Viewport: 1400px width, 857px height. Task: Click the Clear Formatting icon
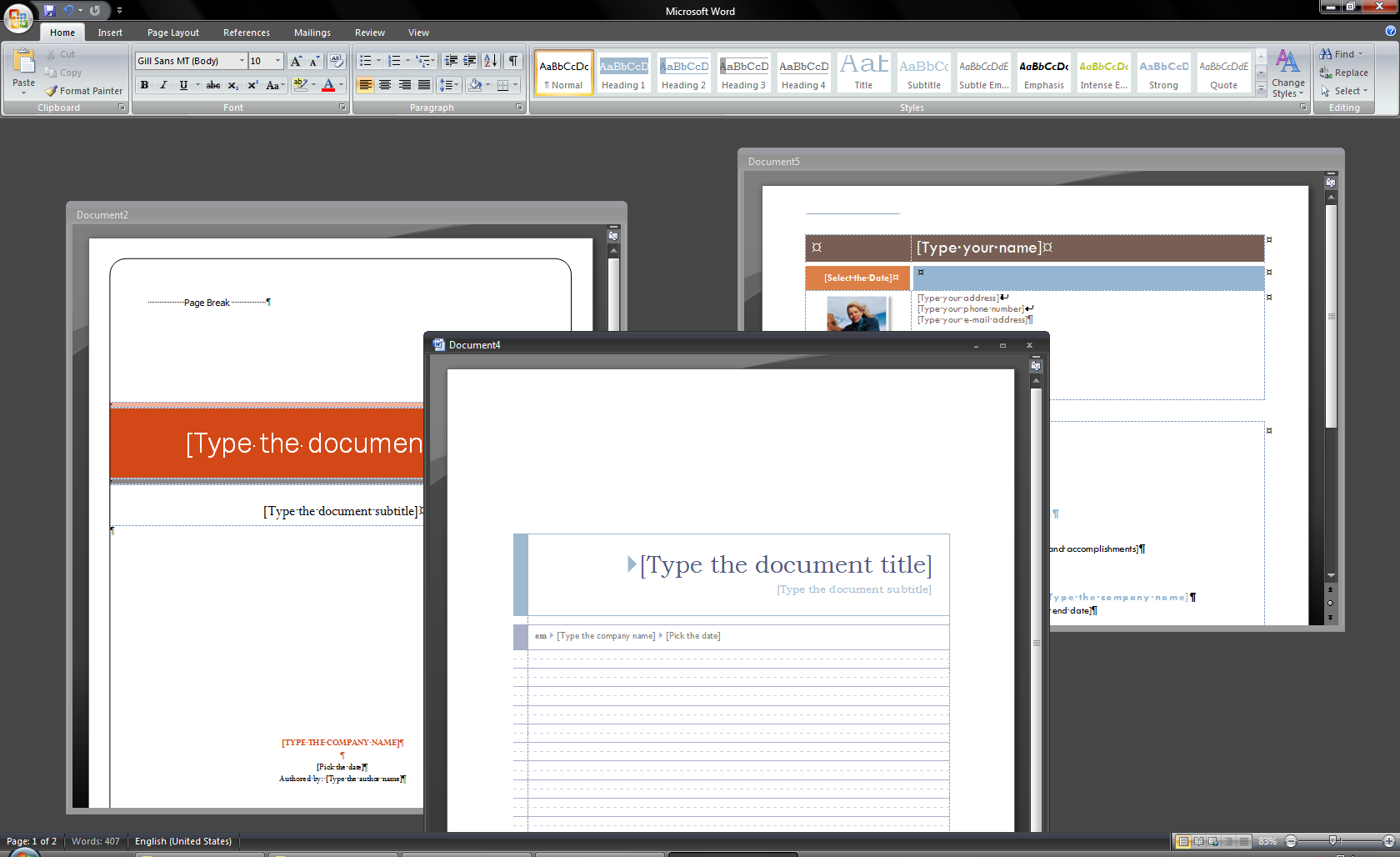coord(337,61)
